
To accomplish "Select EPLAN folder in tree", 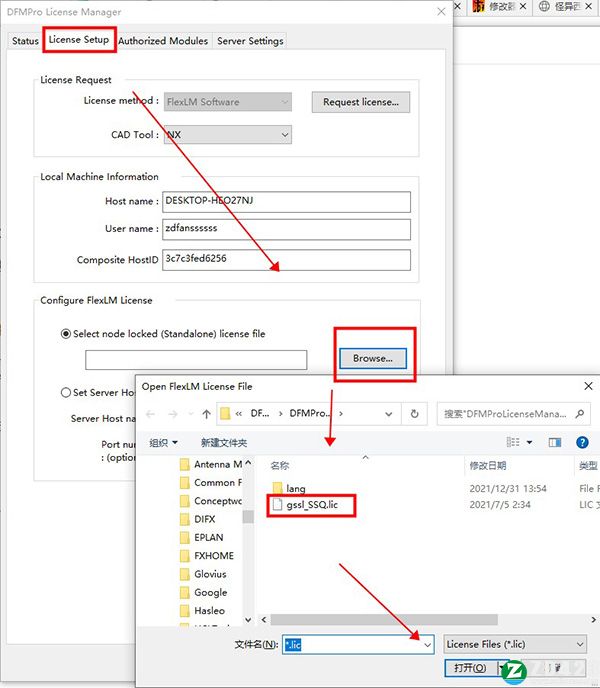I will [x=202, y=538].
